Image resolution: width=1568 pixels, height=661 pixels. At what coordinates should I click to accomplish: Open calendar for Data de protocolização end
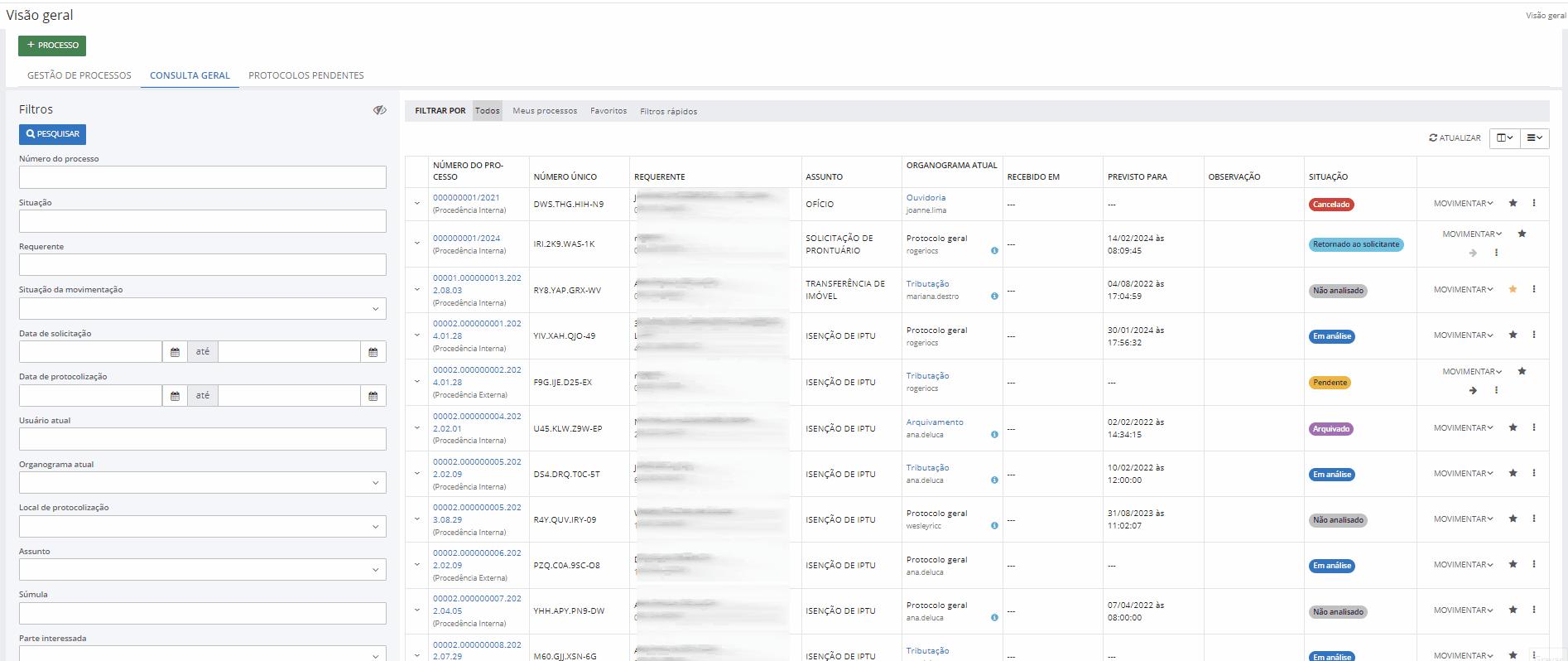[x=373, y=396]
